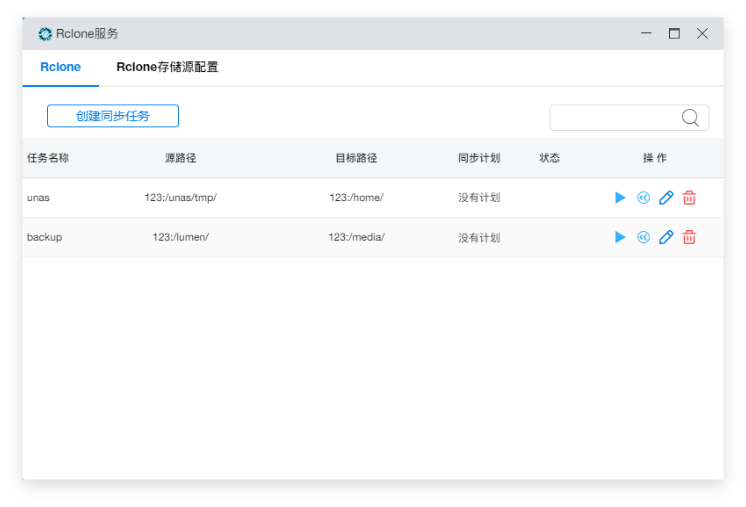This screenshot has height=507, width=746.
Task: Click the Rclone app logo in title bar
Action: pyautogui.click(x=45, y=34)
